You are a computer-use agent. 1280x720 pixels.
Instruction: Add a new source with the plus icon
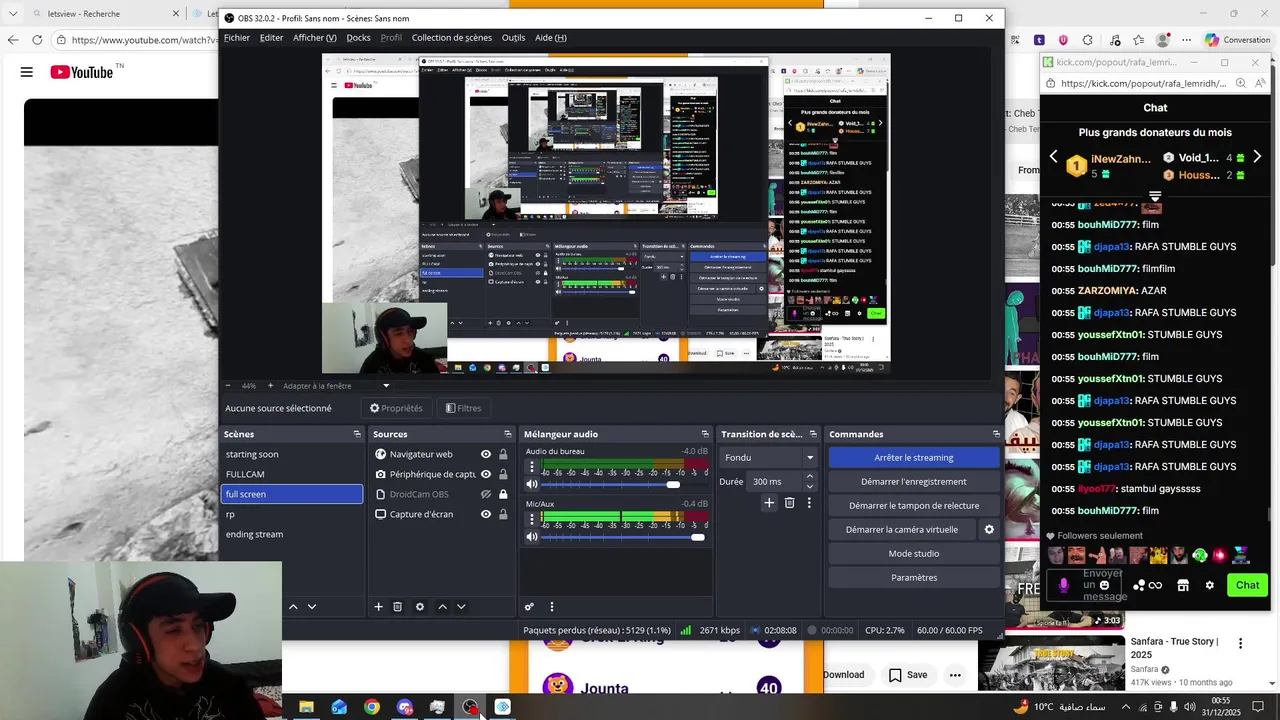click(x=378, y=607)
